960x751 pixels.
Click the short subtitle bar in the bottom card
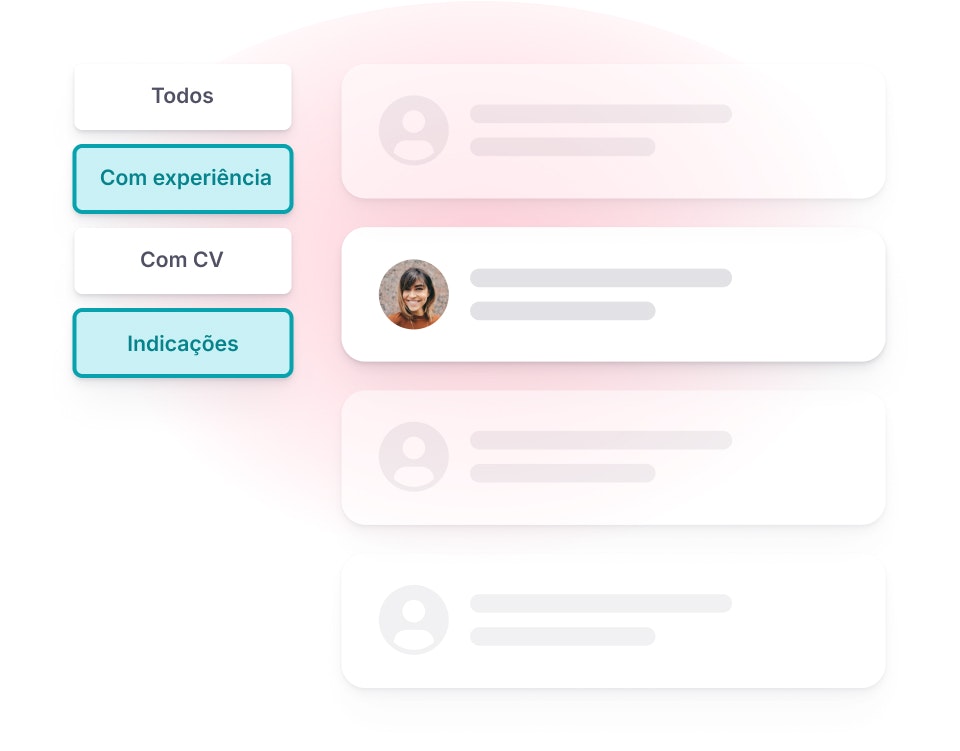point(562,636)
